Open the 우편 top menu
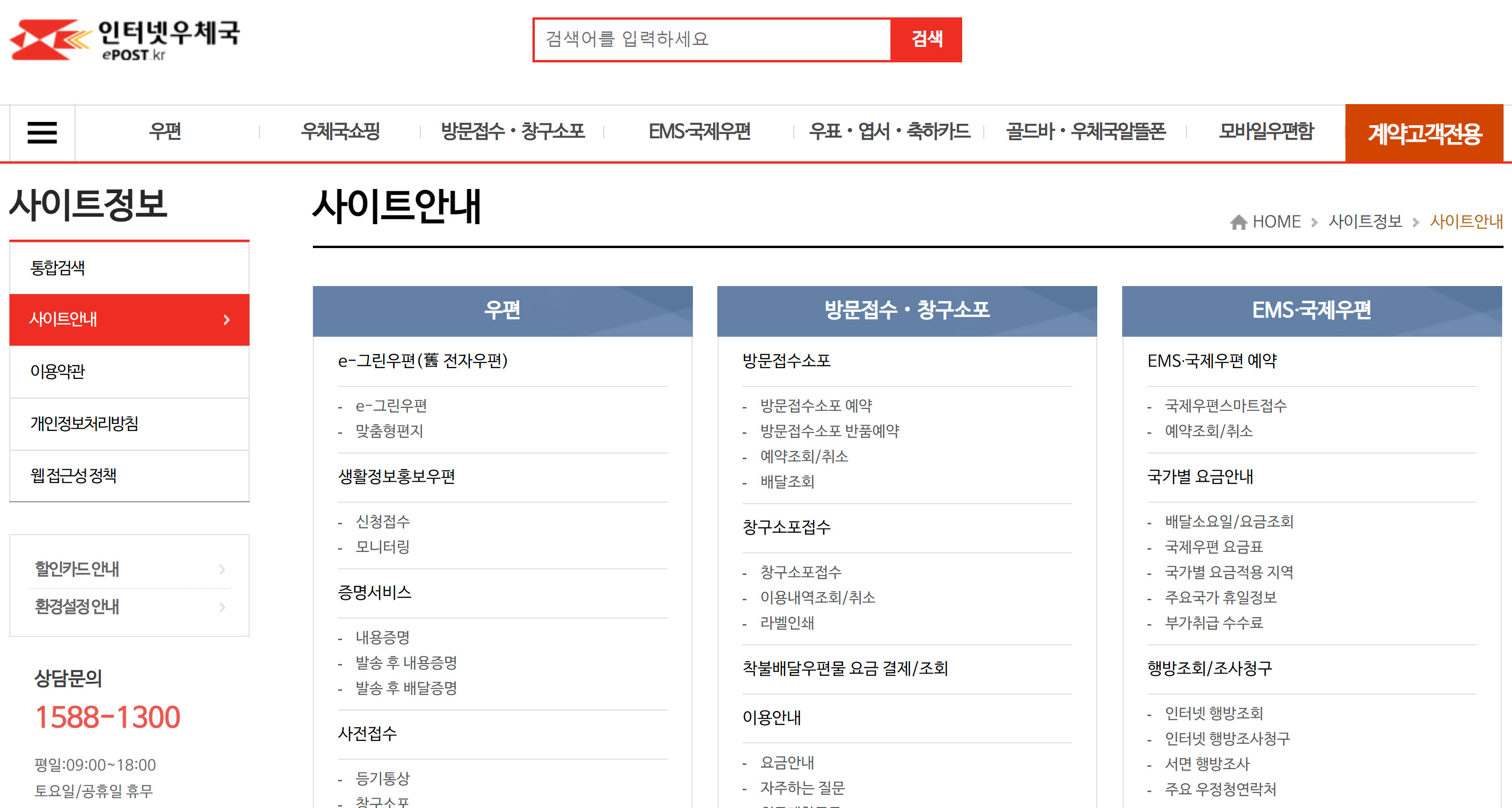Viewport: 1512px width, 808px height. [x=165, y=131]
